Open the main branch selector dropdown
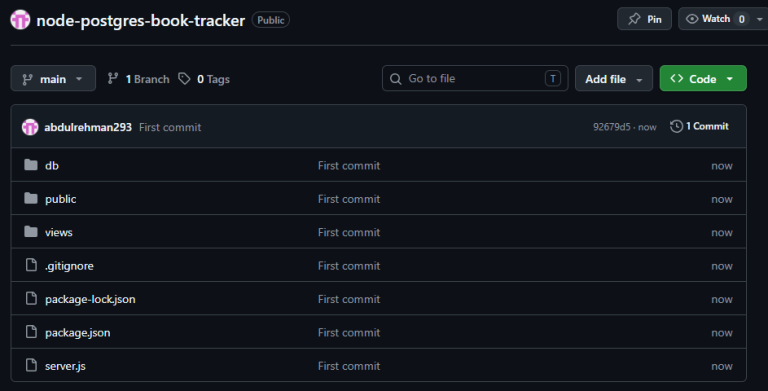The image size is (768, 391). (53, 78)
